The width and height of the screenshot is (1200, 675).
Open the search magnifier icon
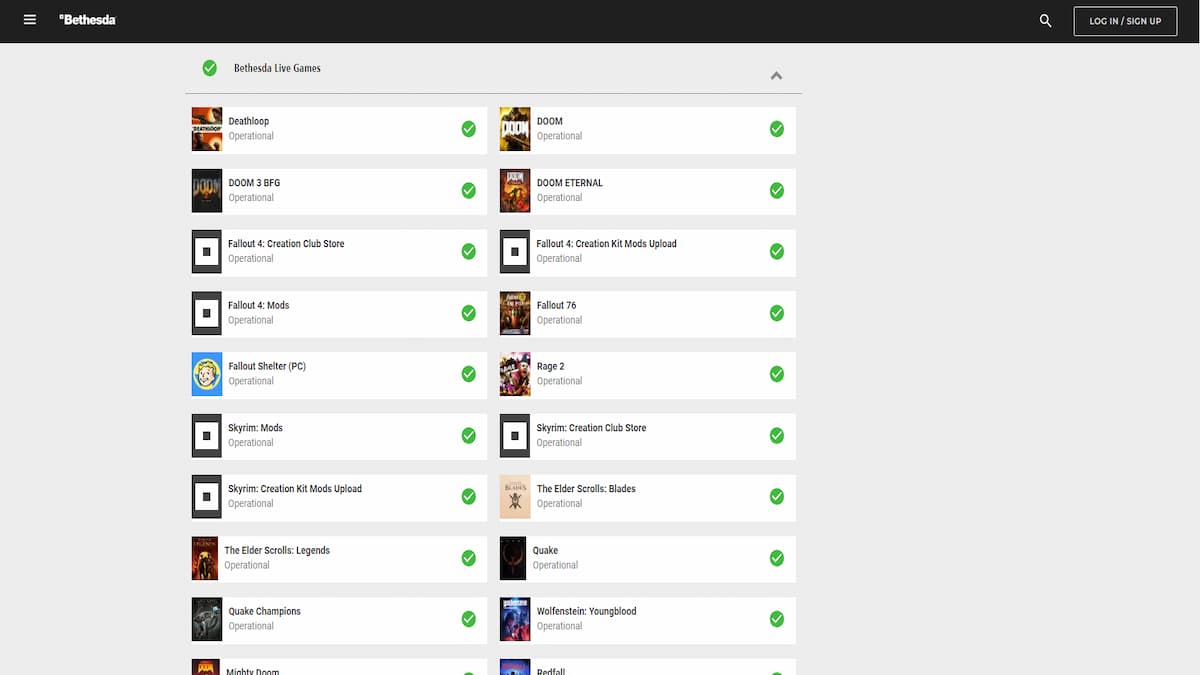(1045, 21)
